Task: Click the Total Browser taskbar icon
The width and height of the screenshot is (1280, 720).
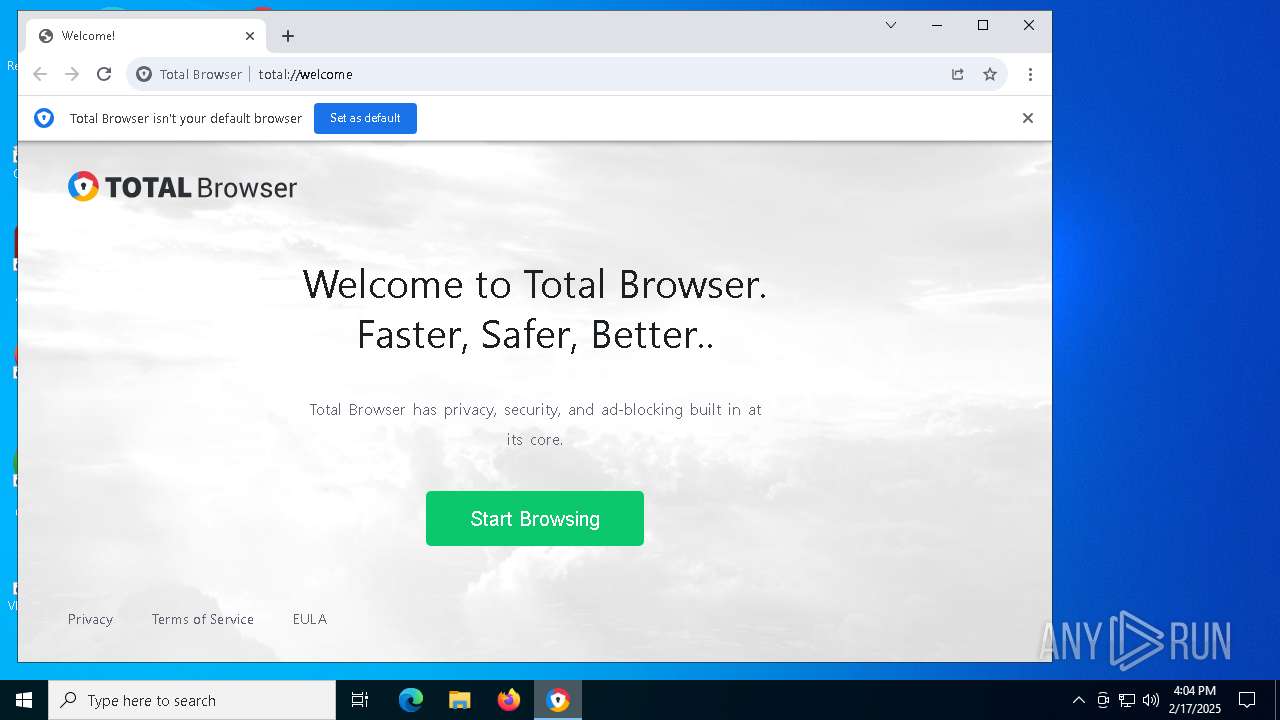Action: tap(558, 700)
